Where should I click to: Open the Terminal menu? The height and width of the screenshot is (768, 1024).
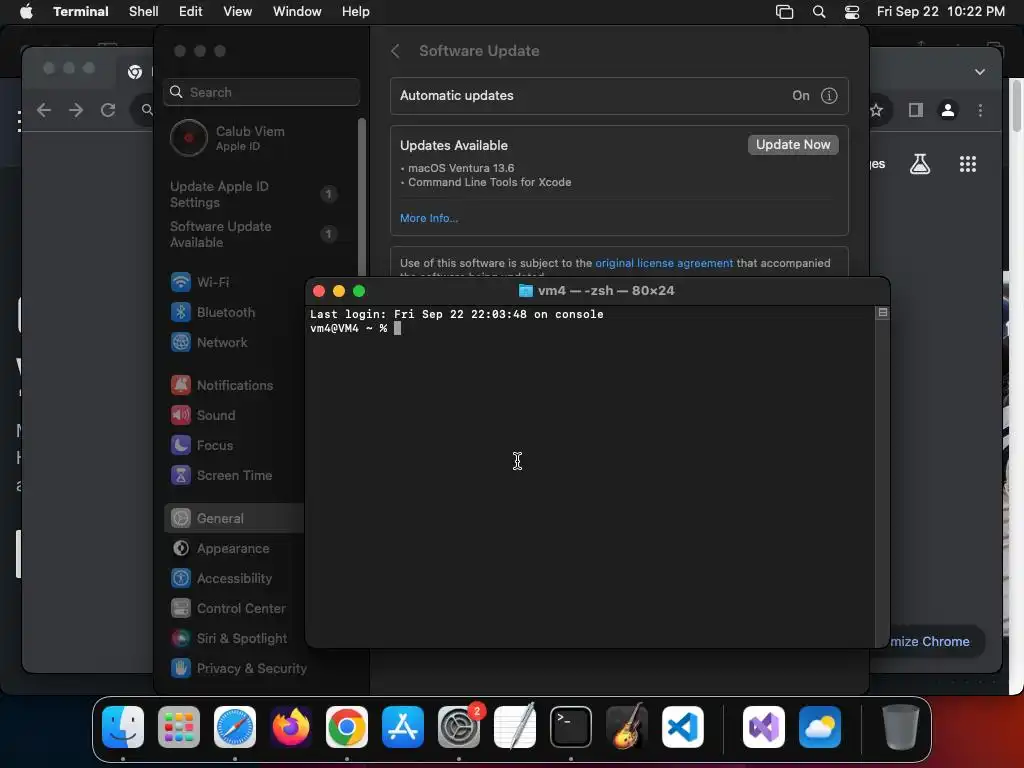81,12
